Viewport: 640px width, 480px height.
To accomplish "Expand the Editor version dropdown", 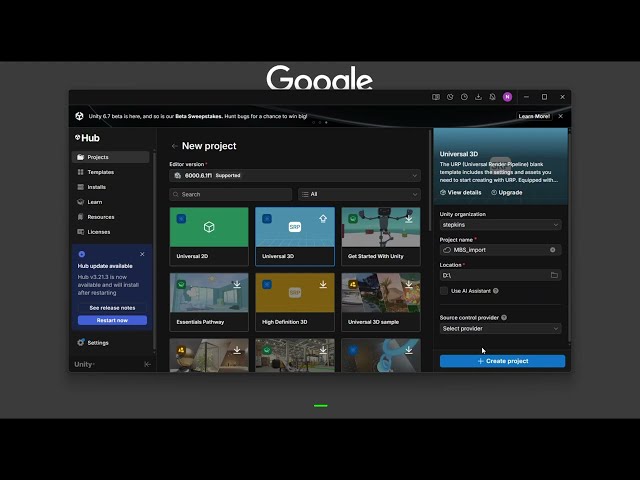I will 295,176.
